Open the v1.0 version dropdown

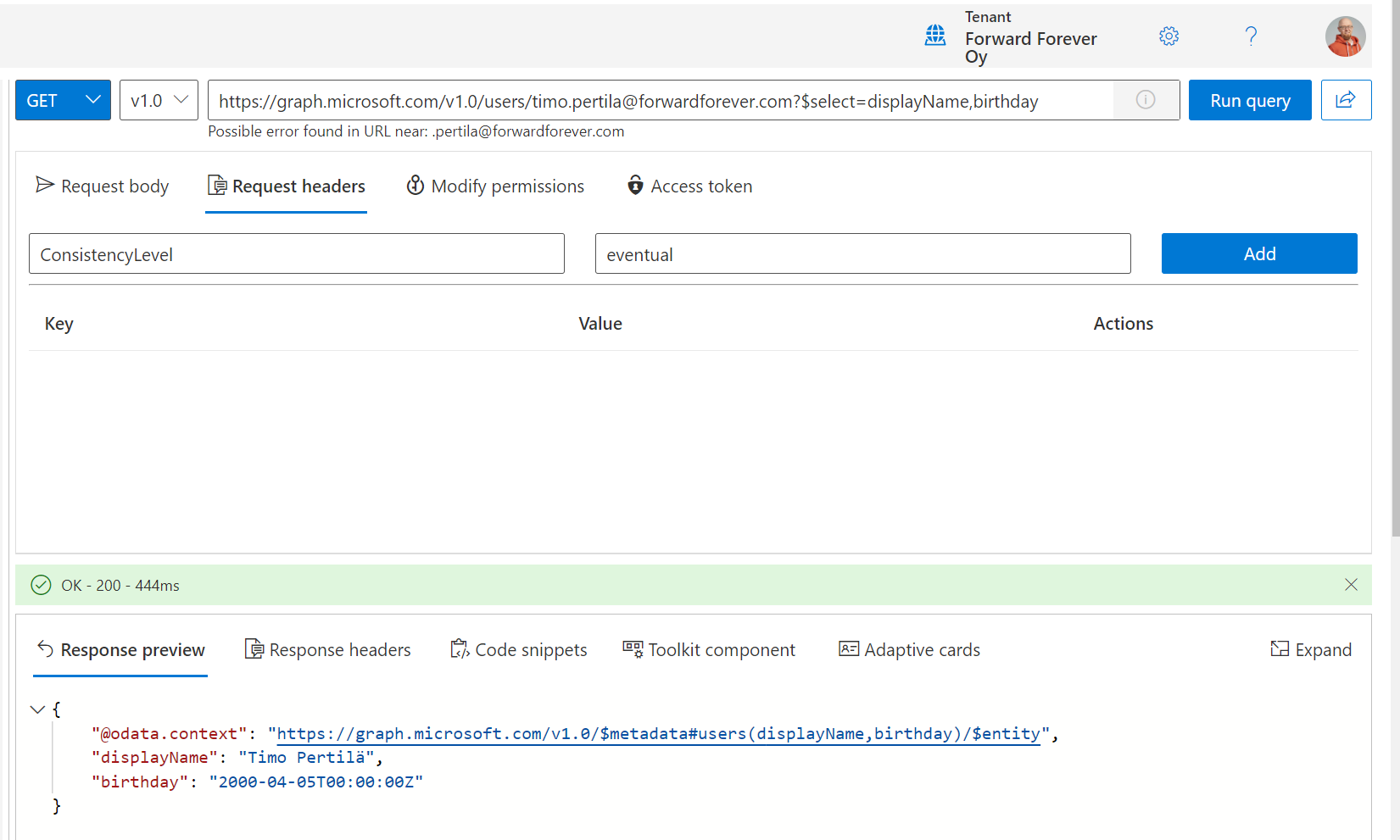click(x=159, y=100)
